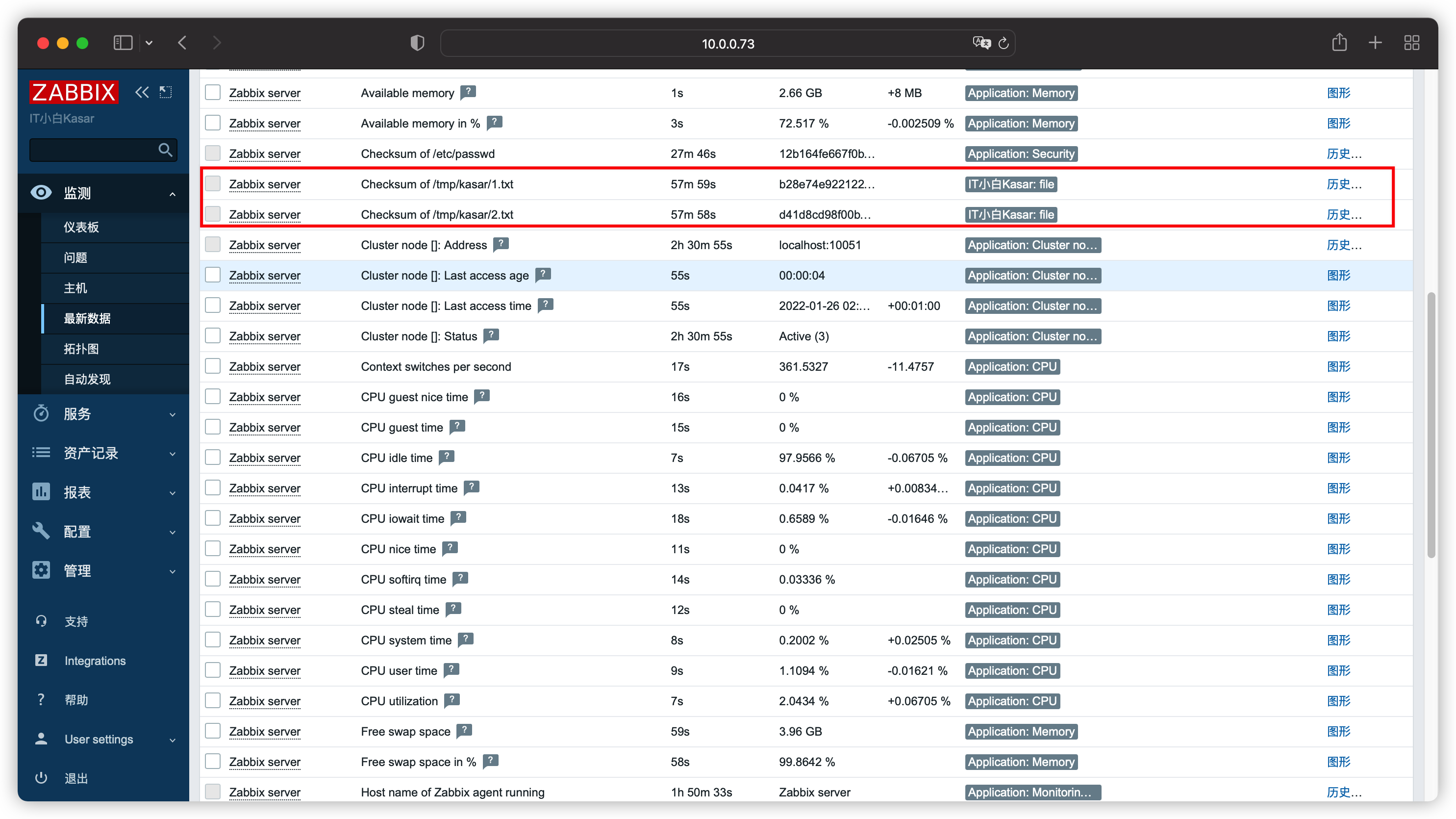
Task: Click the translate icon in address bar
Action: point(981,43)
